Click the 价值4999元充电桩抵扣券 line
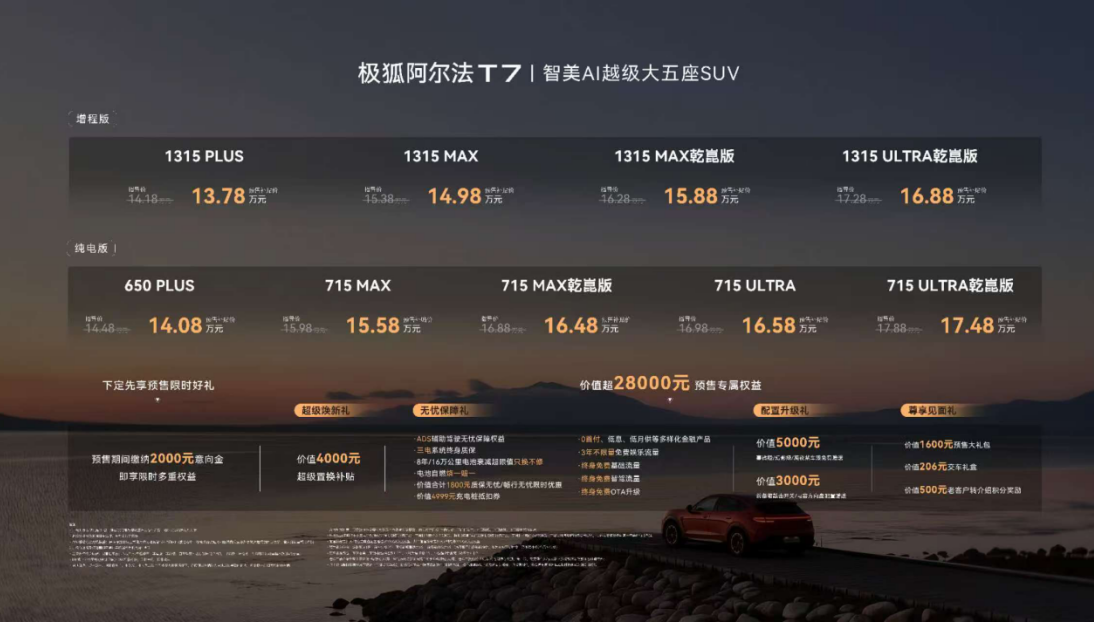The width and height of the screenshot is (1094, 624). [x=456, y=496]
